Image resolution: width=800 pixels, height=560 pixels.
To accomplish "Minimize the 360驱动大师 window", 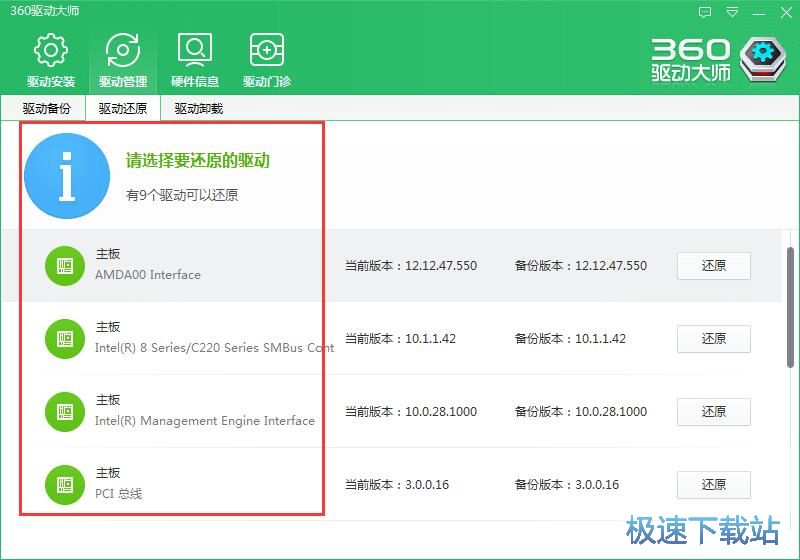I will [759, 14].
